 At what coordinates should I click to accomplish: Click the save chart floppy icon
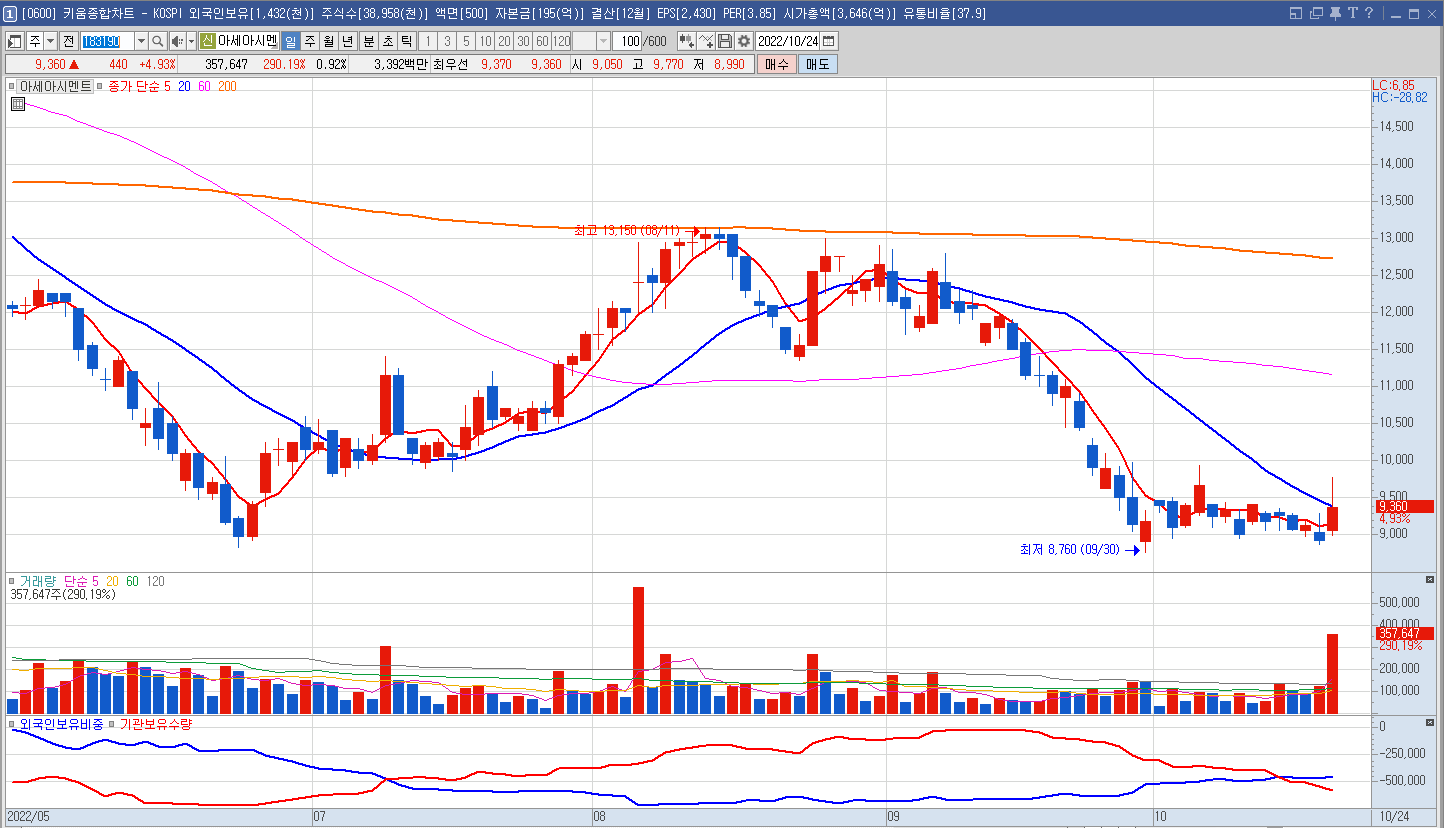click(725, 41)
